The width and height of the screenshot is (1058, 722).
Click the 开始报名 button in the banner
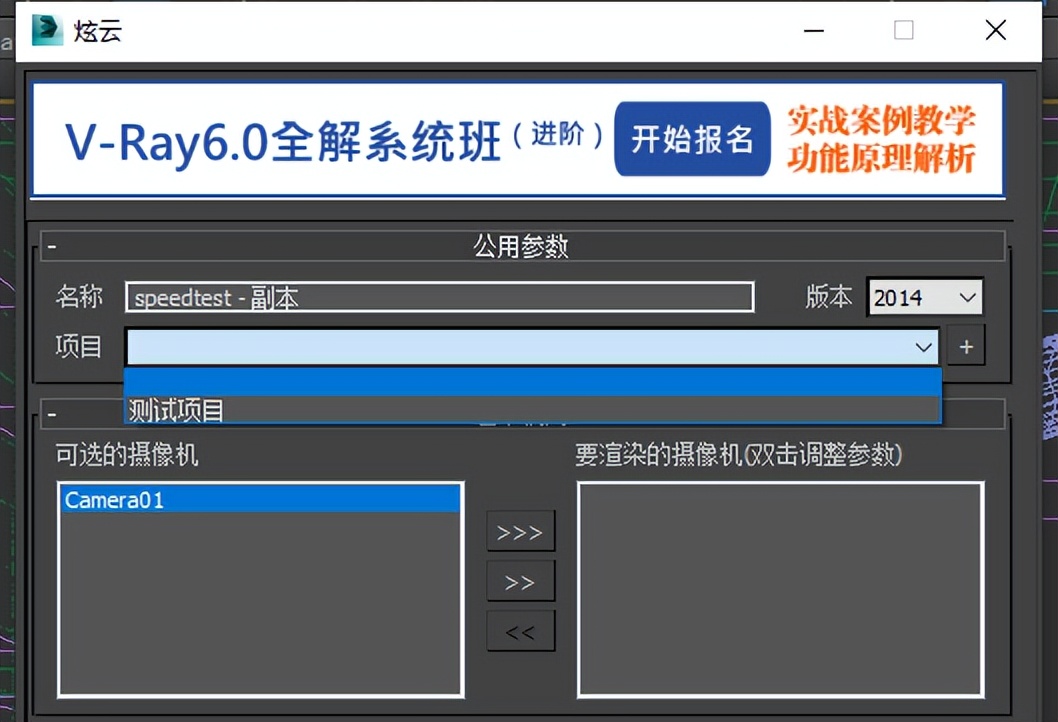coord(692,139)
